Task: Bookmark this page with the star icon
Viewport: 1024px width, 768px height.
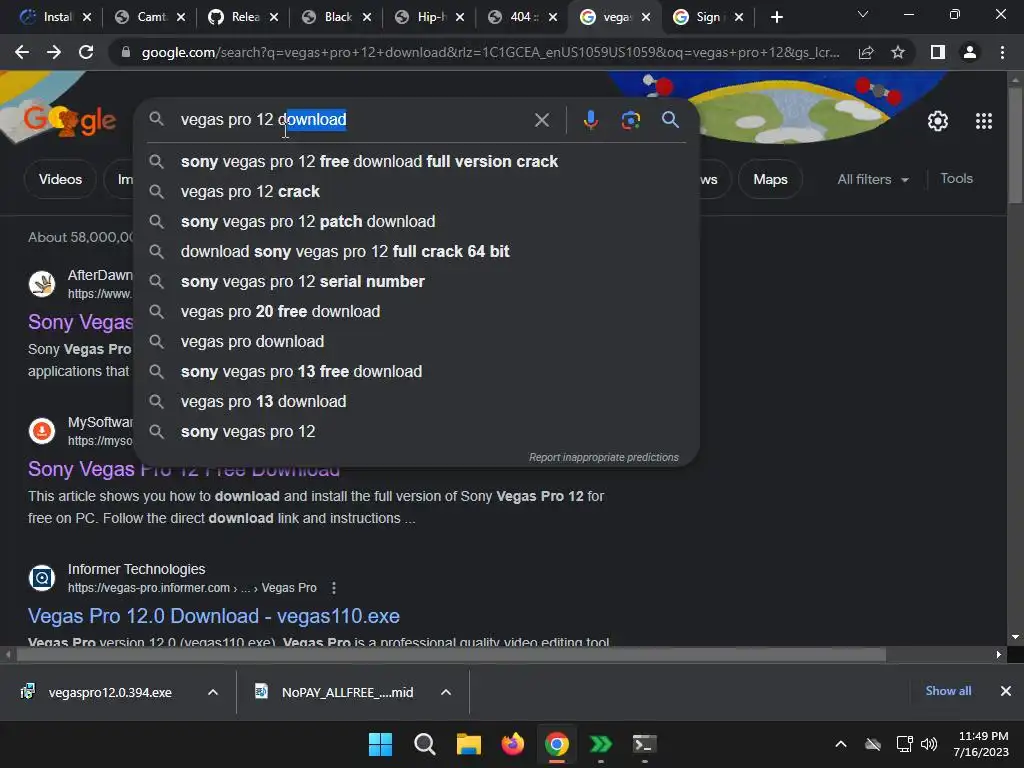Action: click(x=898, y=52)
